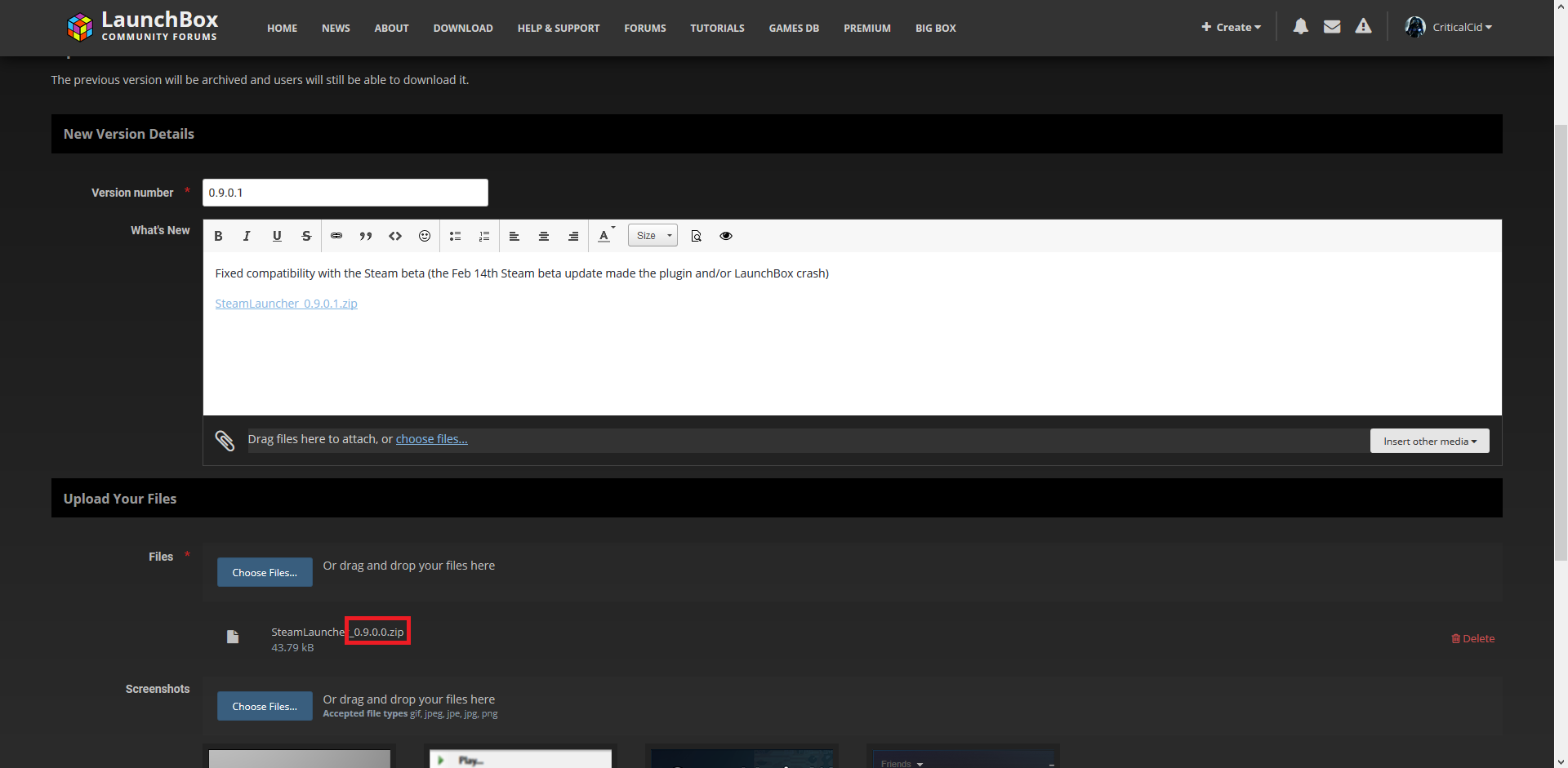The height and width of the screenshot is (768, 1568).
Task: Click the preview page icon in the toolbar
Action: [697, 236]
